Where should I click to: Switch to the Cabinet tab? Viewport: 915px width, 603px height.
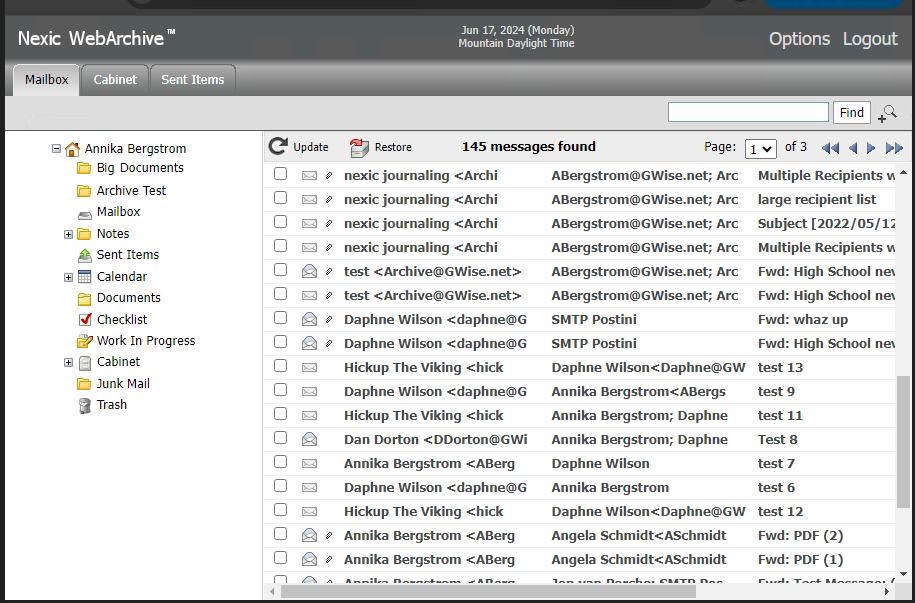tap(115, 80)
